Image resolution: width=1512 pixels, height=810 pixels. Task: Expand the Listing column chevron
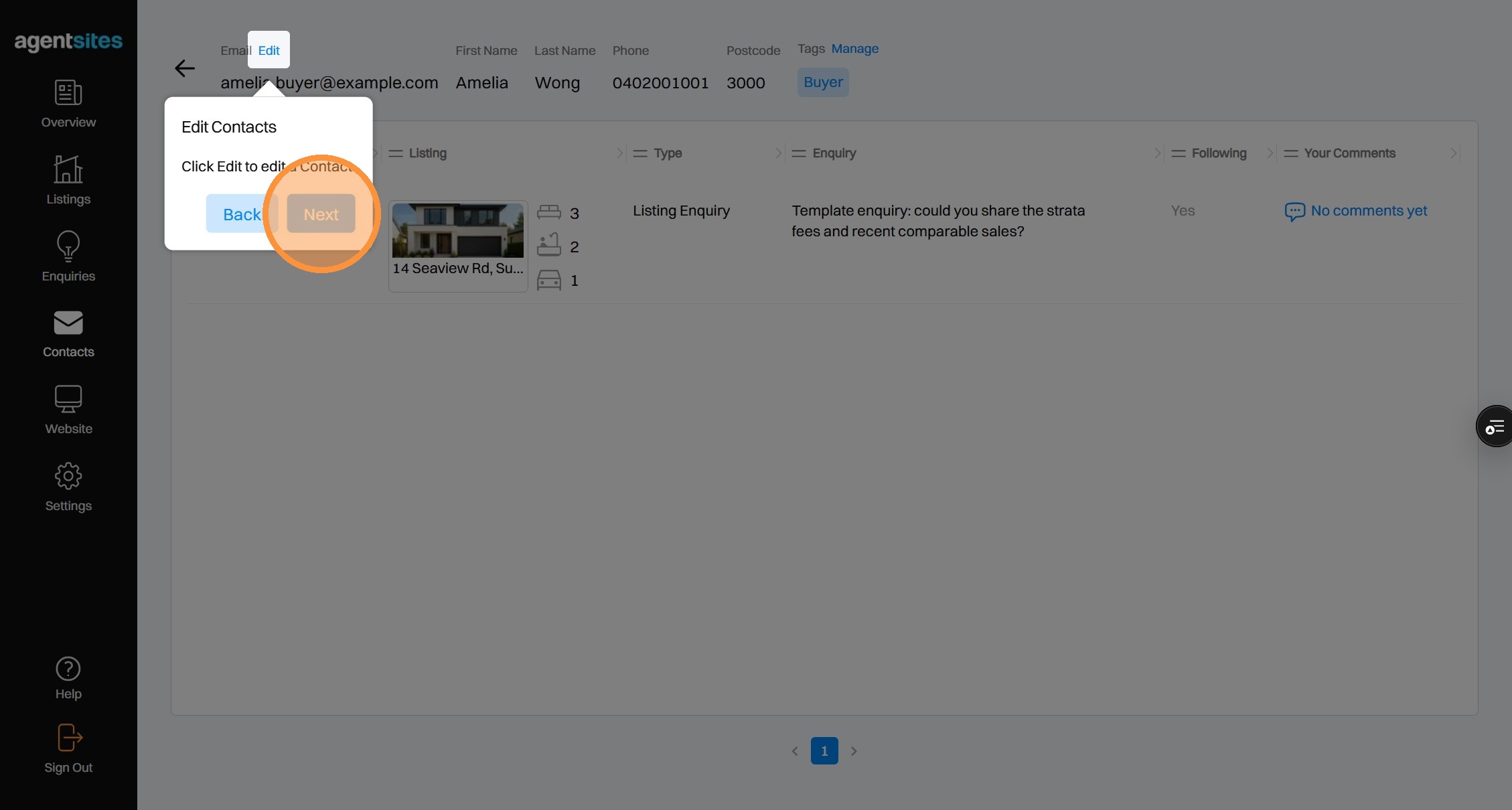pos(619,153)
